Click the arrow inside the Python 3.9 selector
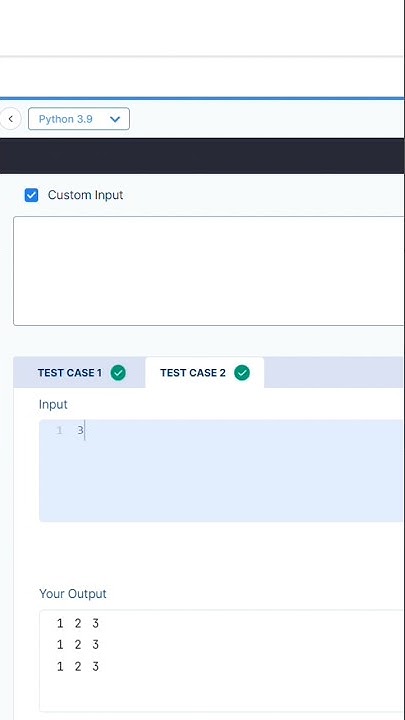The image size is (405, 720). [x=115, y=119]
